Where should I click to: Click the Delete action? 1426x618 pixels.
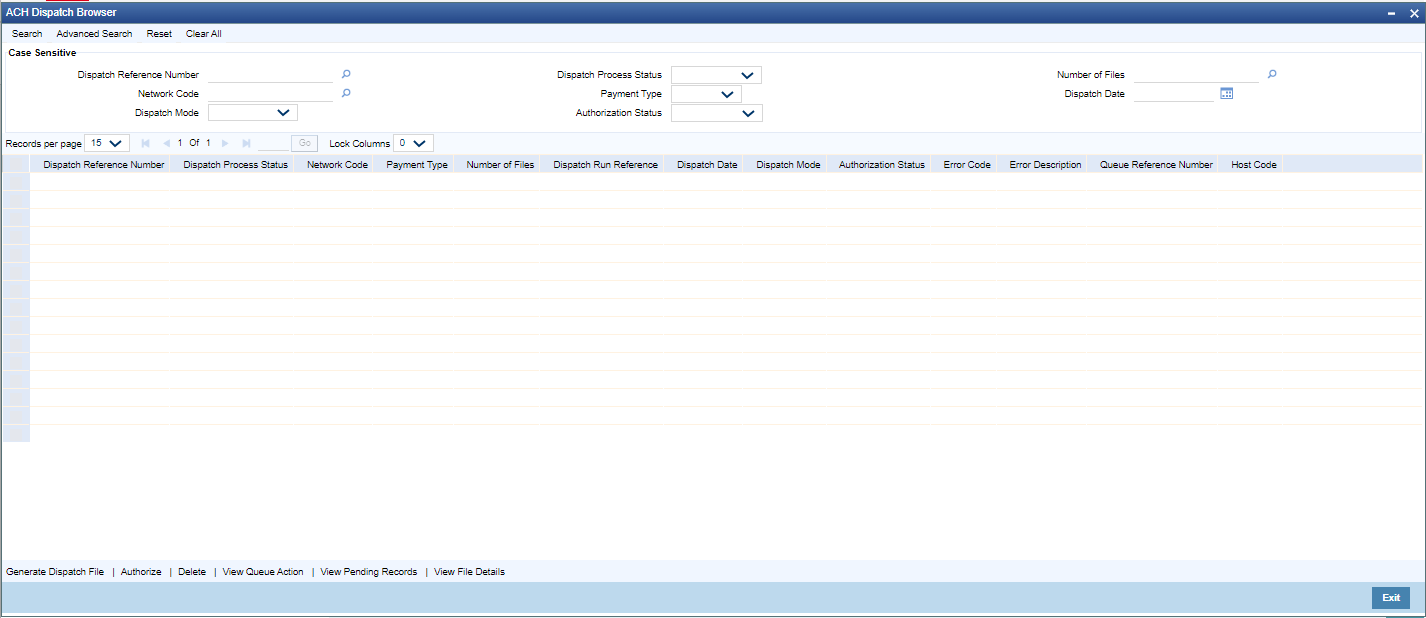[192, 572]
